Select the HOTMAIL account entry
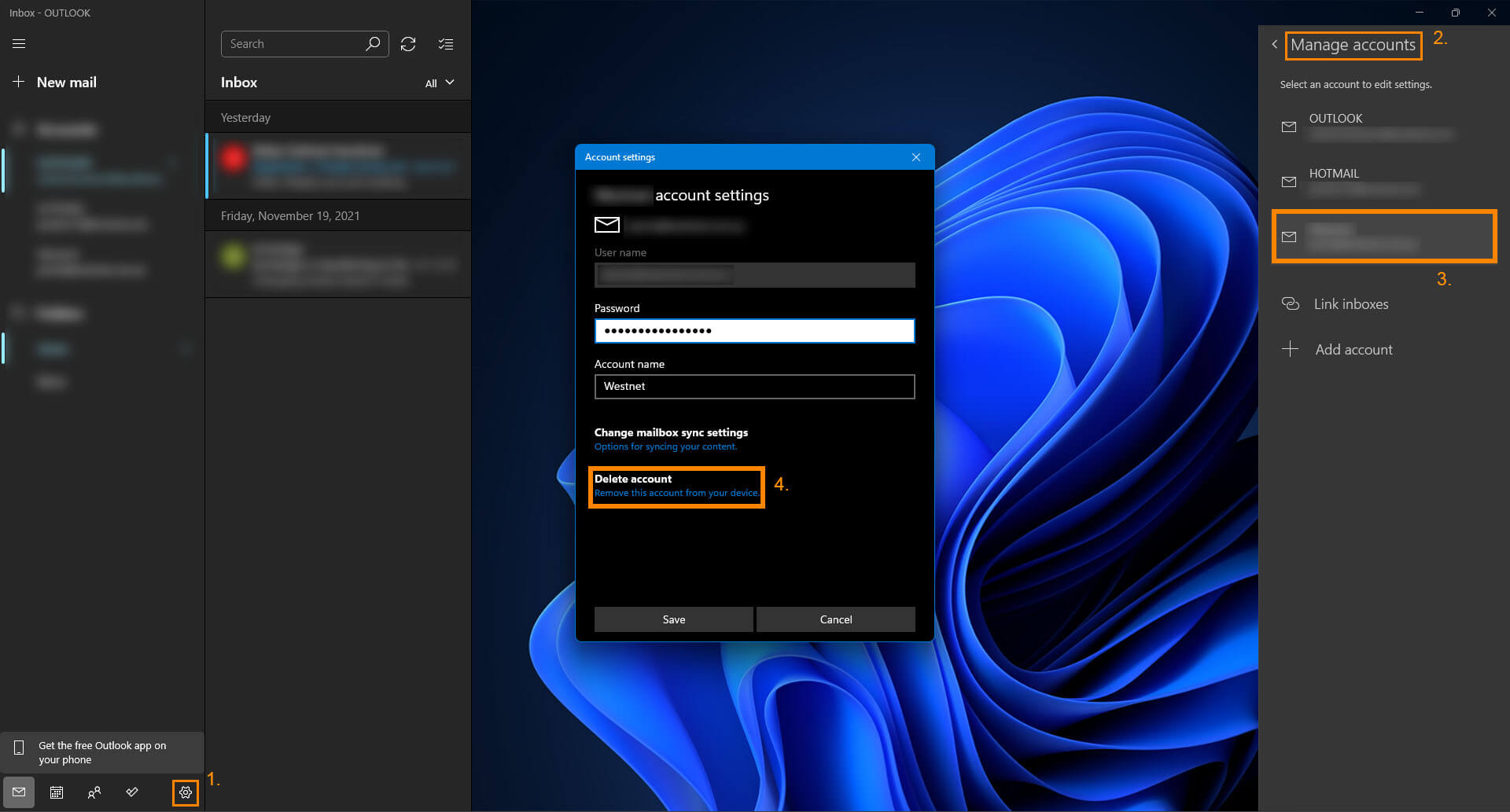1510x812 pixels. [x=1384, y=182]
